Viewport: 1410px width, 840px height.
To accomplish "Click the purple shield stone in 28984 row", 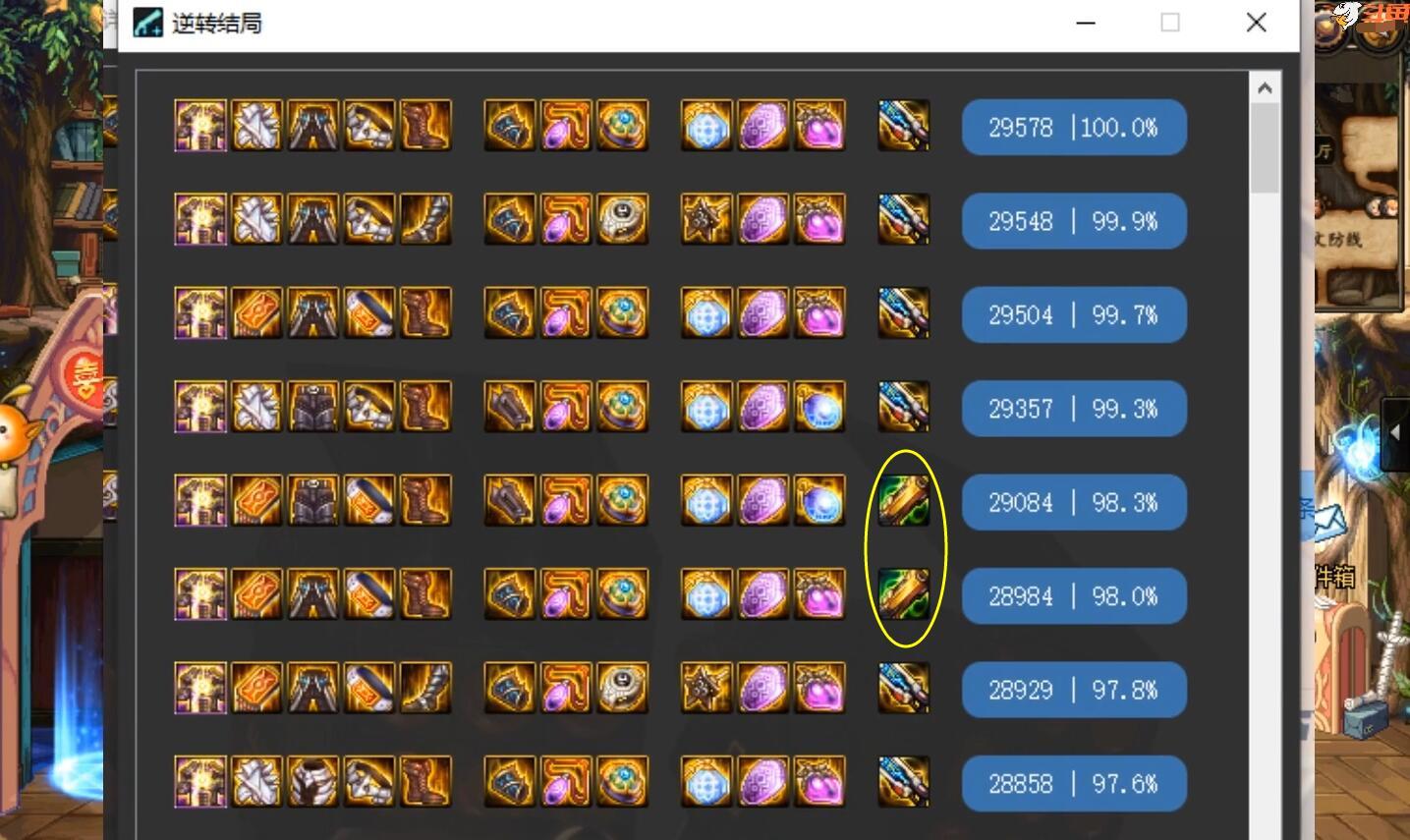I will coord(763,594).
